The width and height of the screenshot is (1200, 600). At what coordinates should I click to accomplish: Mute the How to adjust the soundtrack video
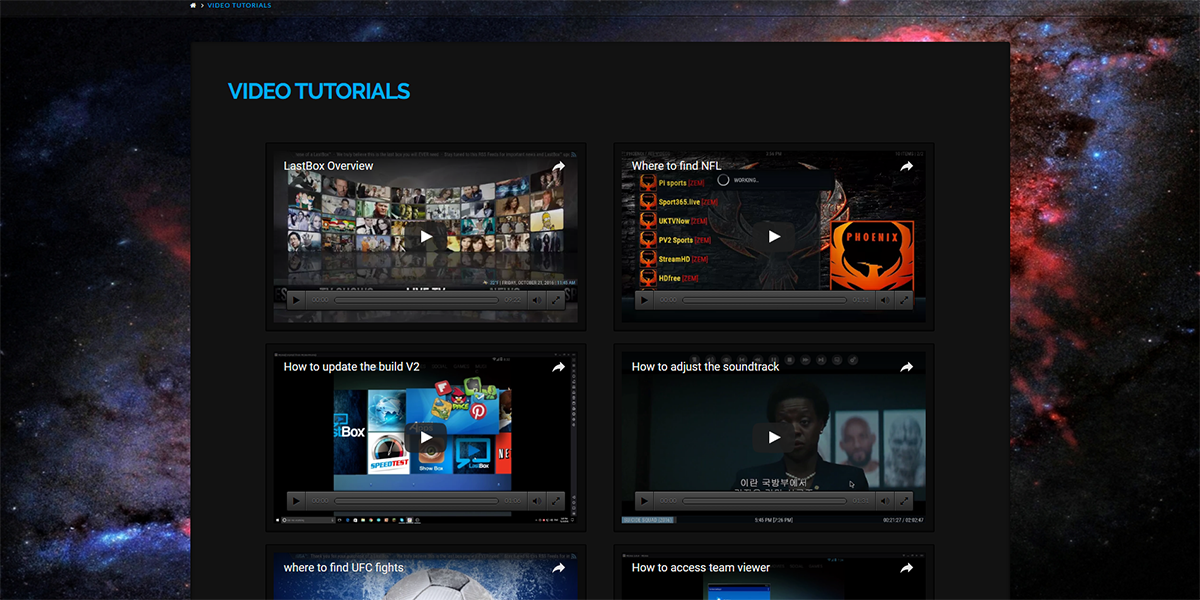point(884,500)
